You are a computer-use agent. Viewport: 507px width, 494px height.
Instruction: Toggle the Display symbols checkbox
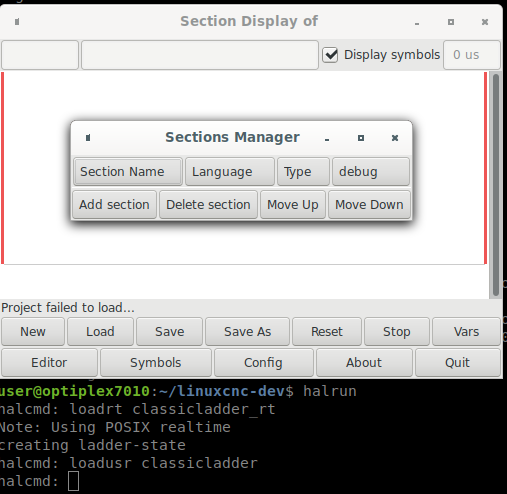click(x=330, y=55)
